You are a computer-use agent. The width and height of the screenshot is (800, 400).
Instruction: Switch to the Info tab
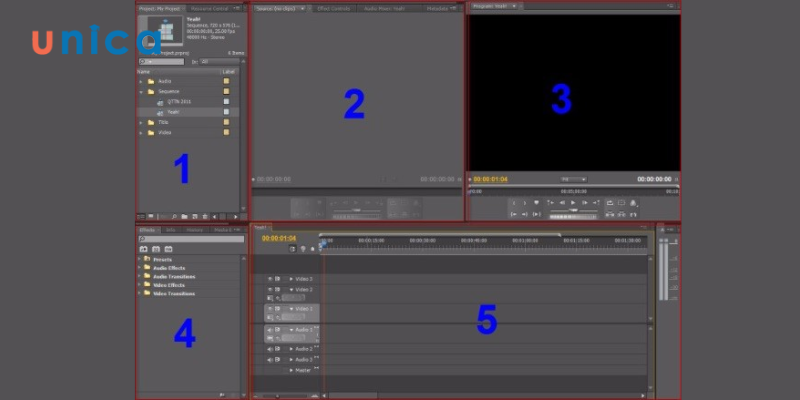click(170, 230)
